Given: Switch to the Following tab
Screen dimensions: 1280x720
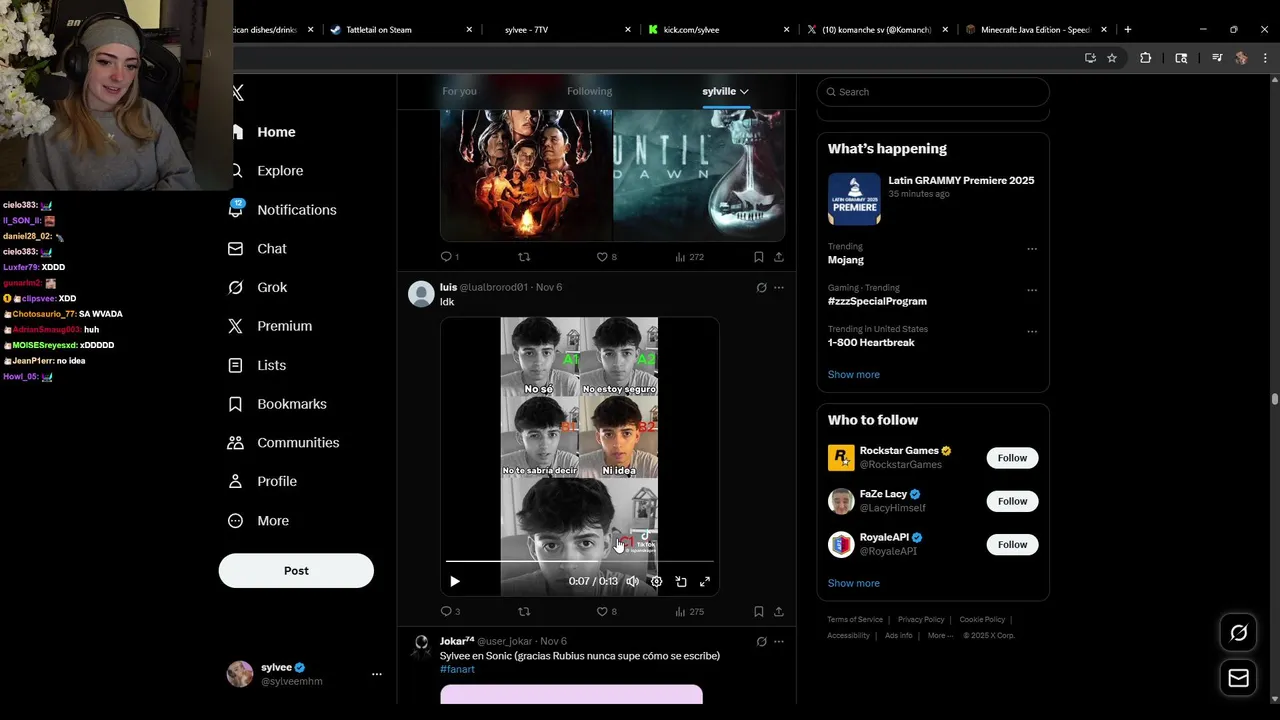Looking at the screenshot, I should [589, 92].
